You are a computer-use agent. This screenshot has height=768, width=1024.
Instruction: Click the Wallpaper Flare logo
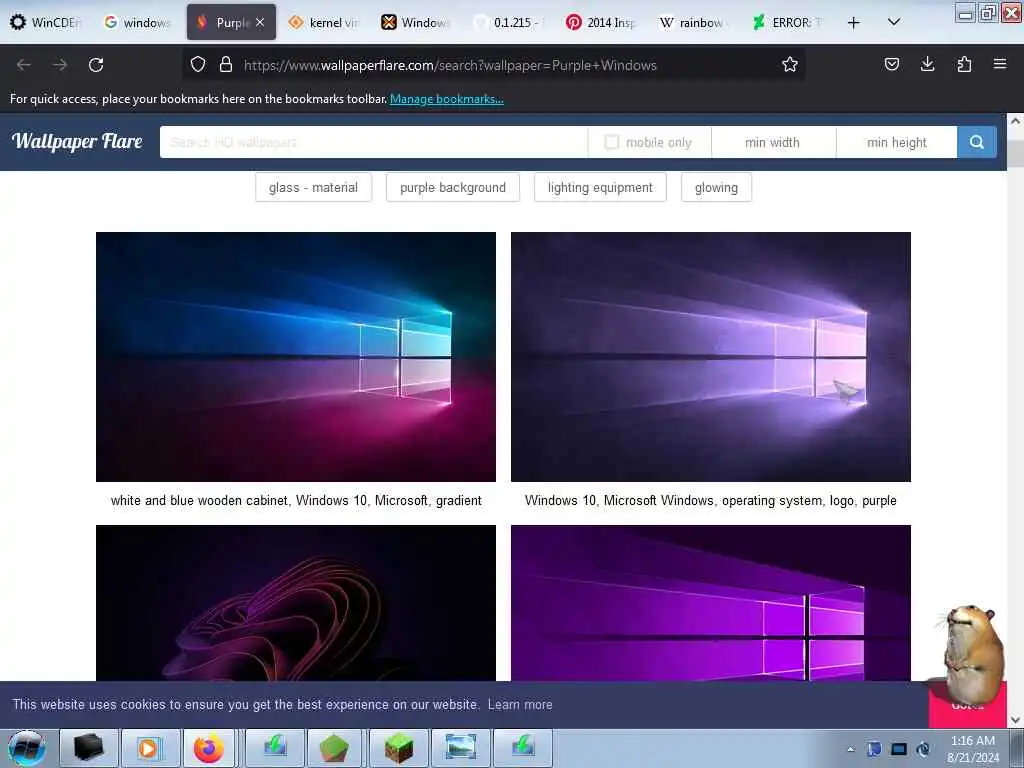click(x=77, y=141)
